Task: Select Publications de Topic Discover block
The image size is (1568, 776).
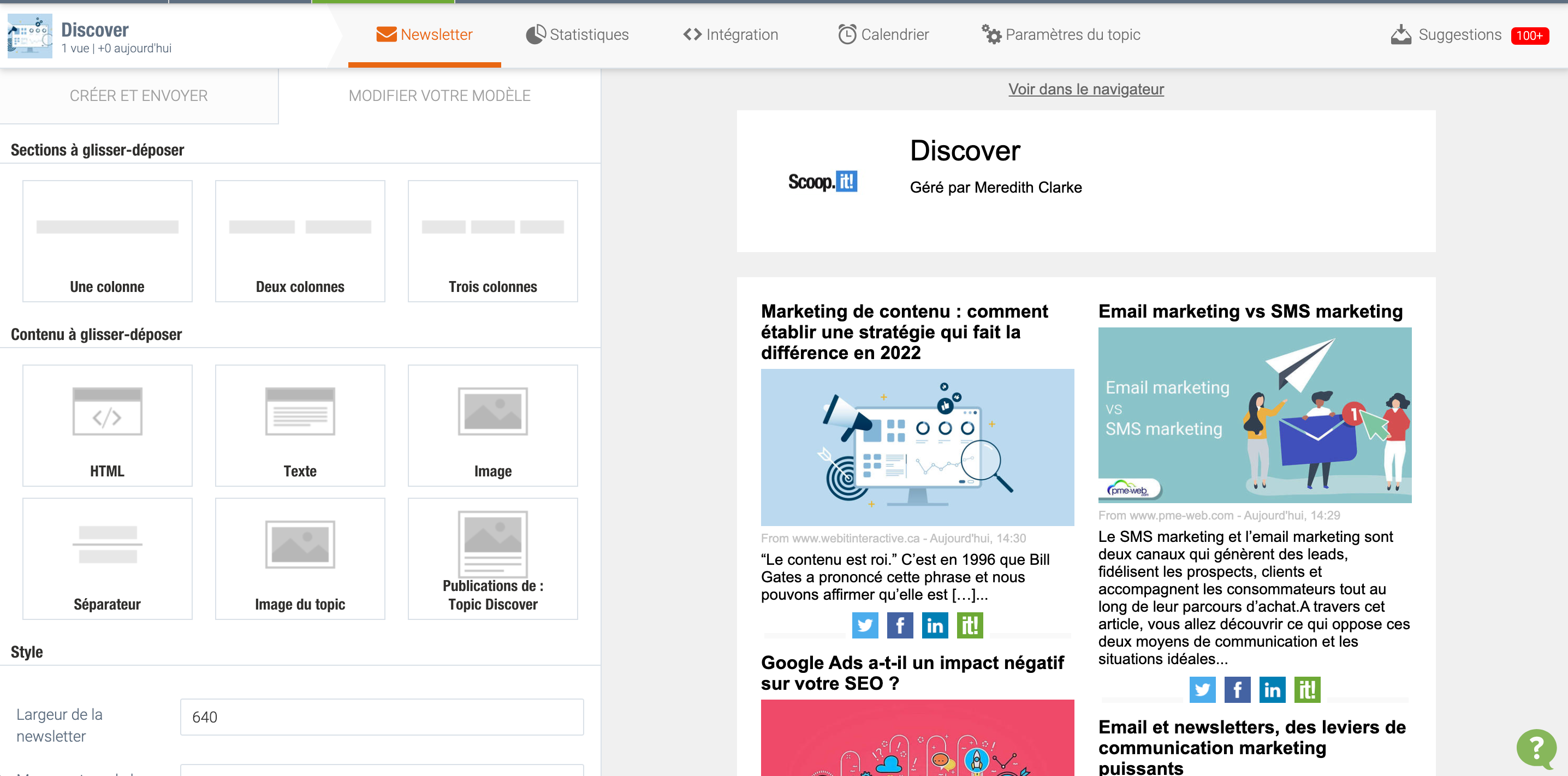Action: [x=492, y=559]
